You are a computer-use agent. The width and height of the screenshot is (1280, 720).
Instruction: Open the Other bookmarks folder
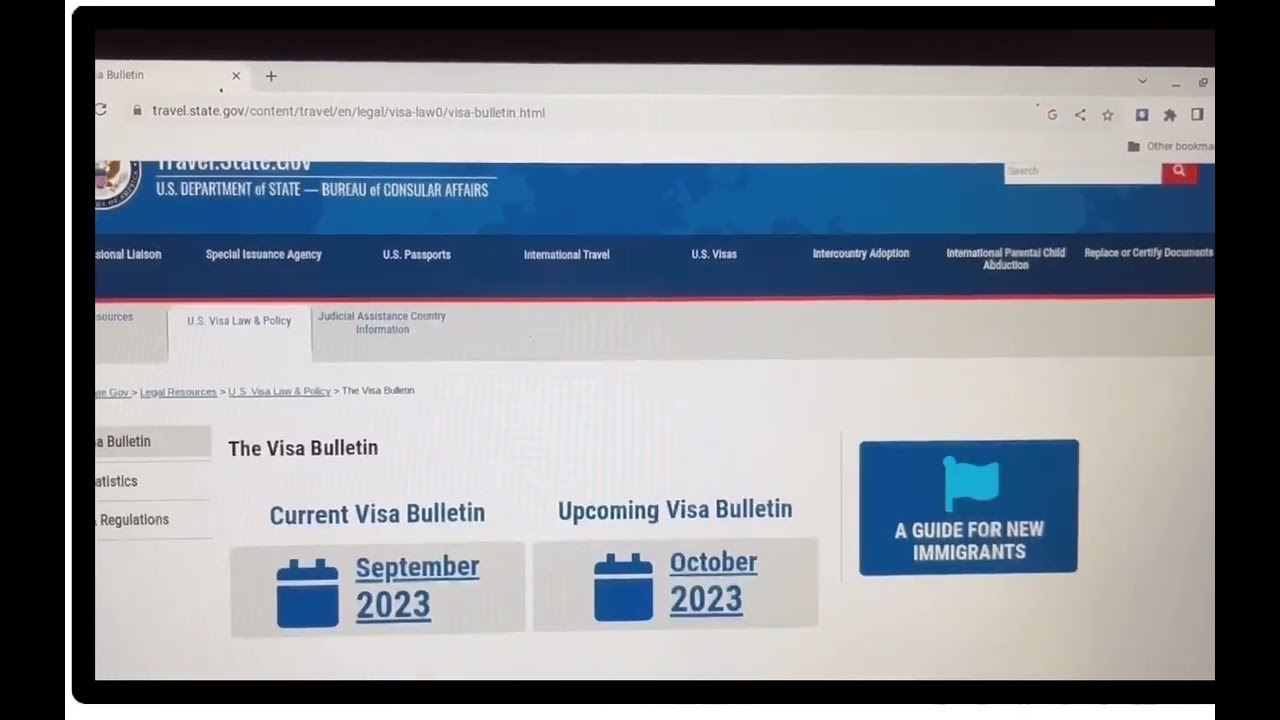click(1170, 146)
